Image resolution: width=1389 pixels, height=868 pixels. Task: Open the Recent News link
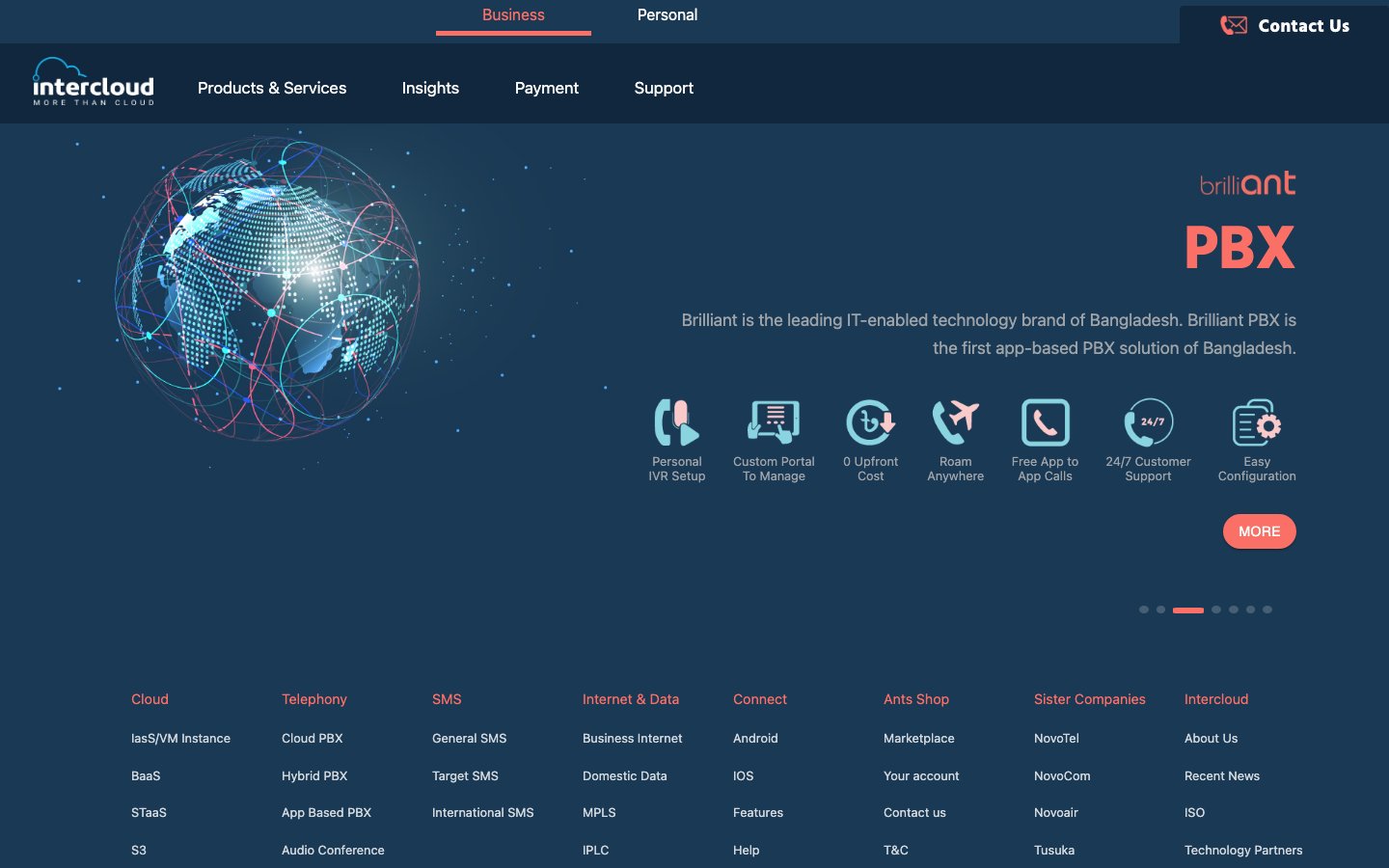[x=1222, y=776]
